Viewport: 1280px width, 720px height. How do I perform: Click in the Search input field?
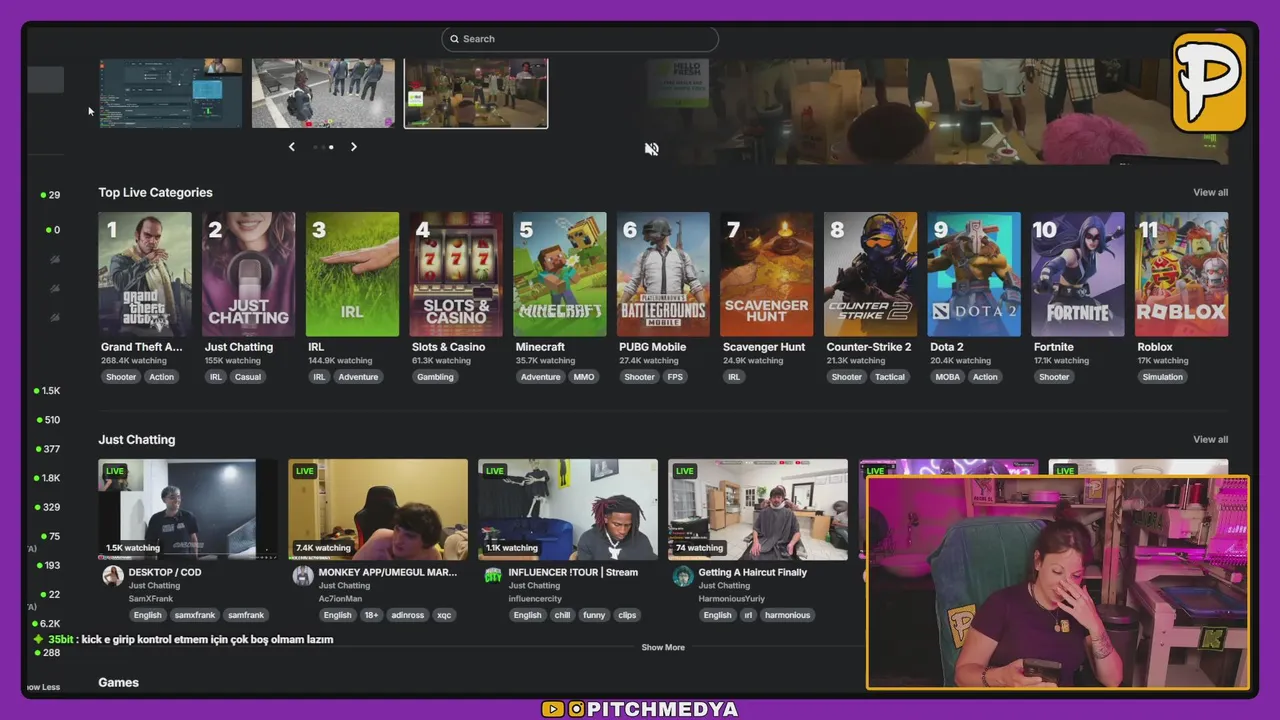coord(580,39)
